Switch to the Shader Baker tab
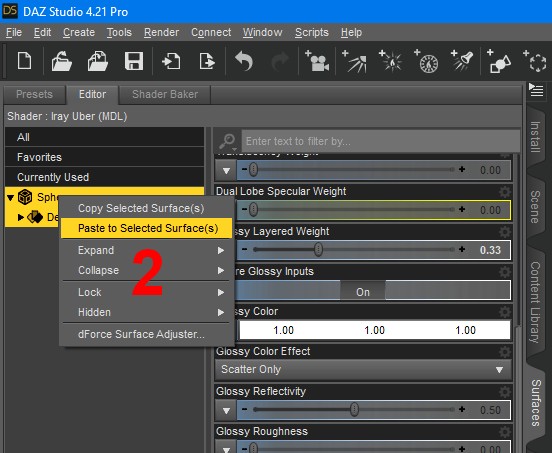Viewport: 552px width, 453px height. [x=165, y=94]
